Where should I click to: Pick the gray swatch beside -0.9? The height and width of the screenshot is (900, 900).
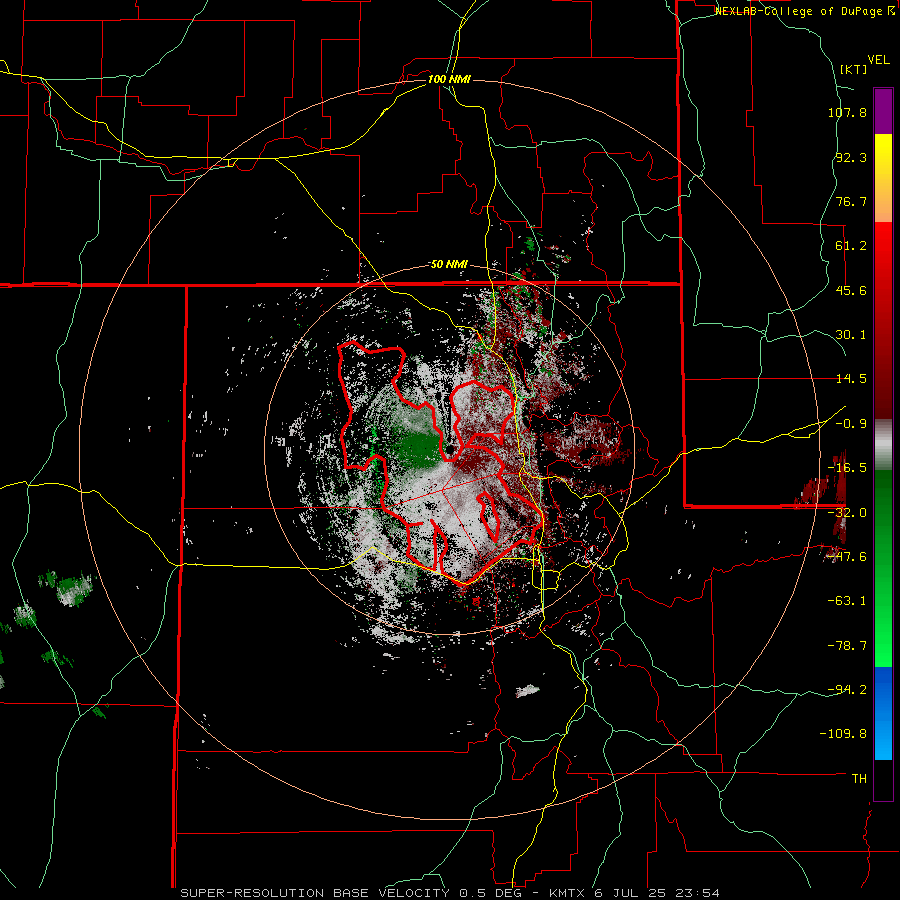point(883,445)
